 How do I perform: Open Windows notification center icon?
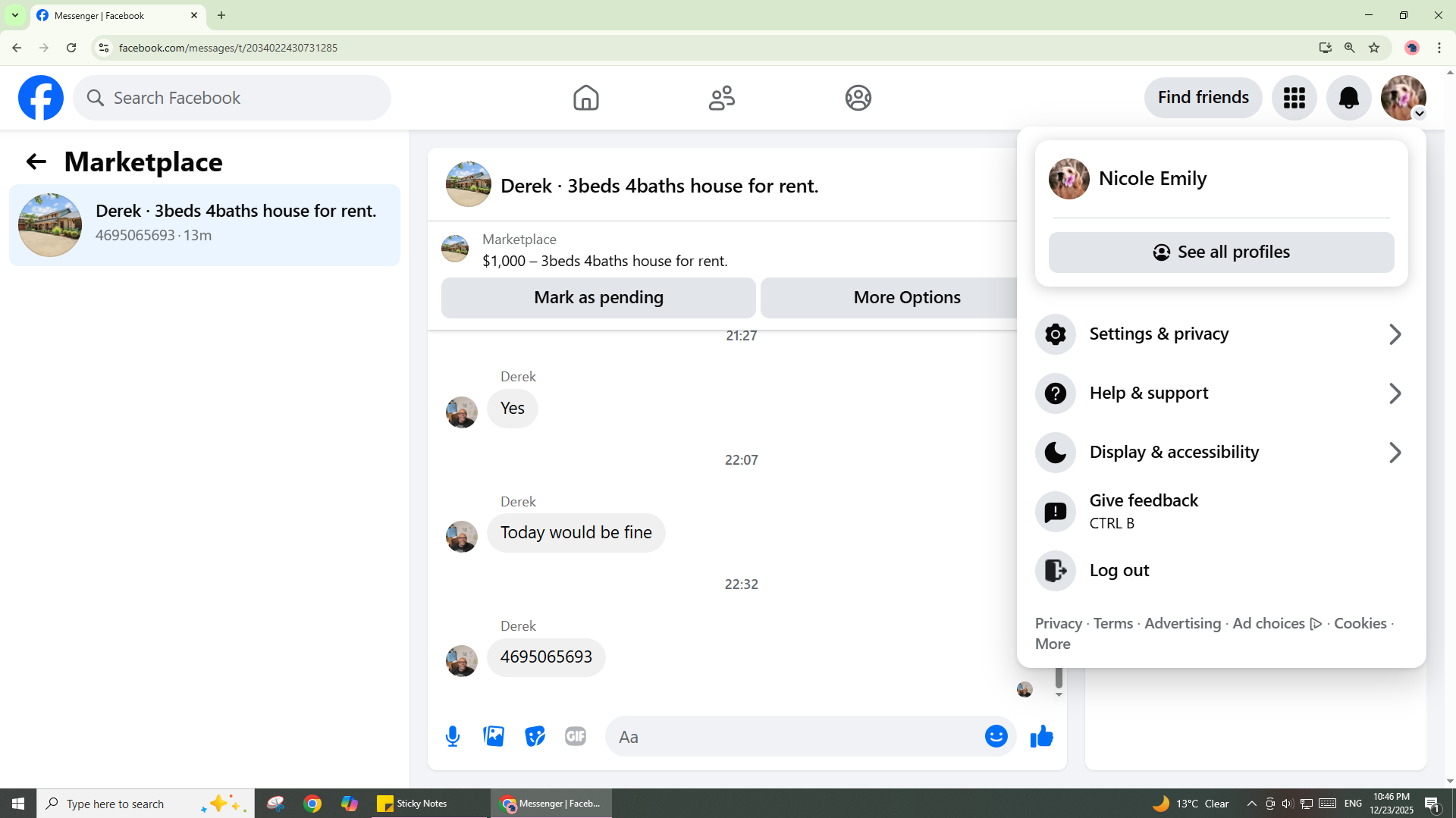(1432, 804)
